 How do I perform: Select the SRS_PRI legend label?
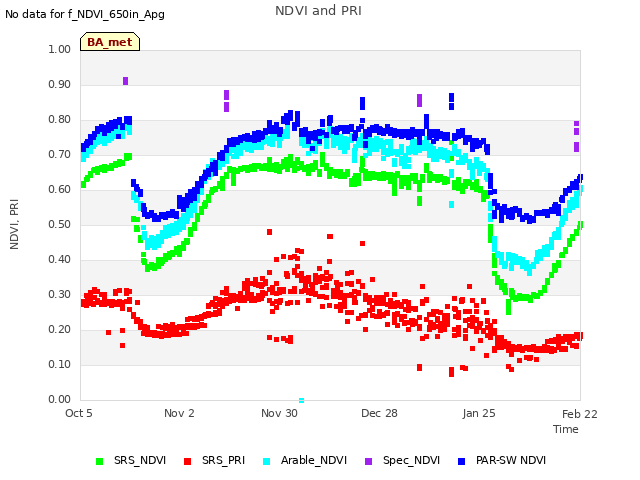[223, 460]
